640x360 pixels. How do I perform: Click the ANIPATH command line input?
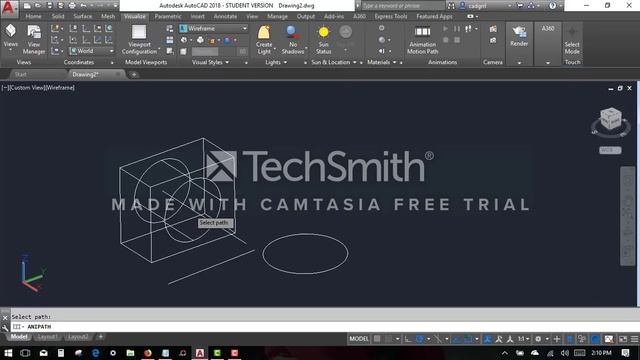[324, 327]
